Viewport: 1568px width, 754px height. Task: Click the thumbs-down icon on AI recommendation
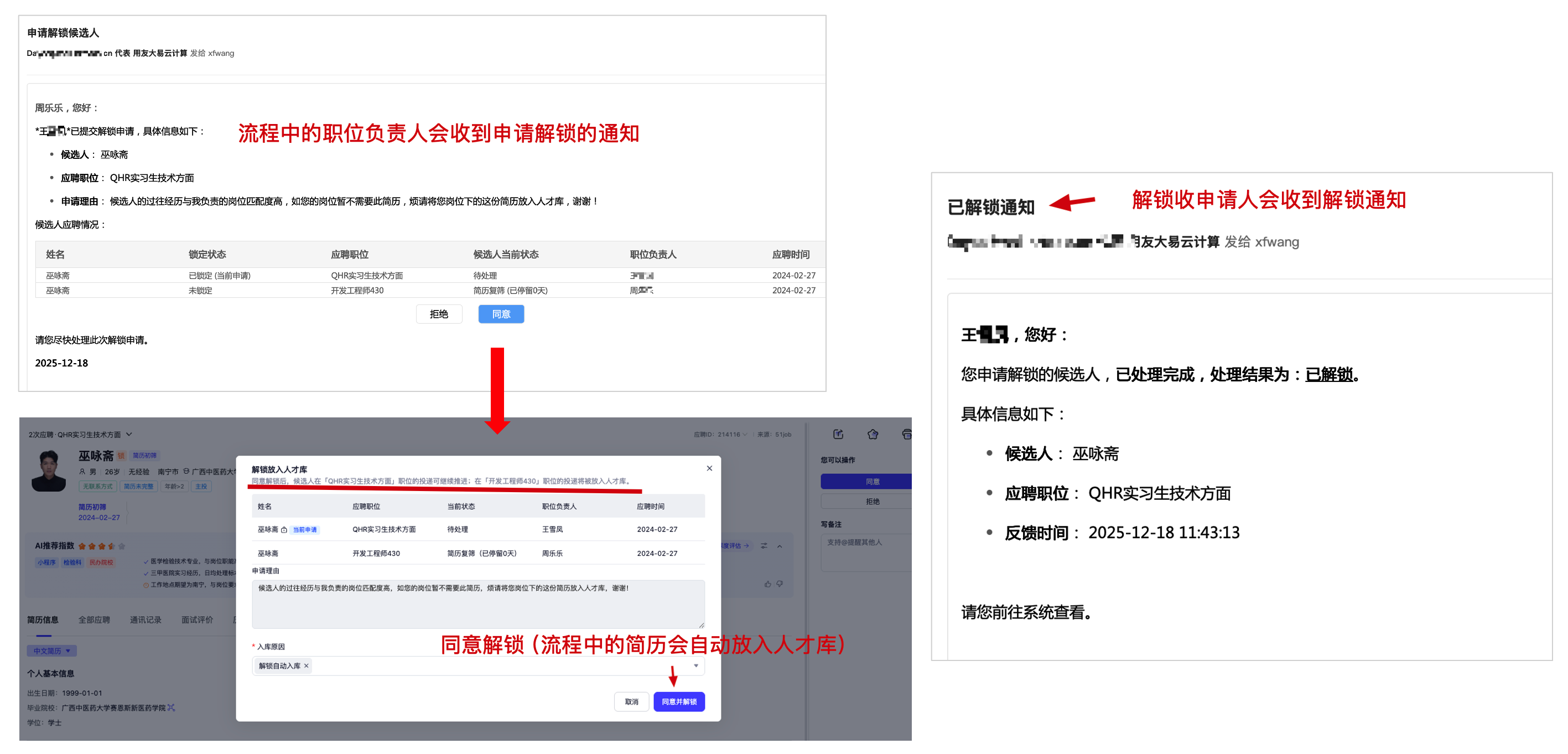[x=780, y=584]
